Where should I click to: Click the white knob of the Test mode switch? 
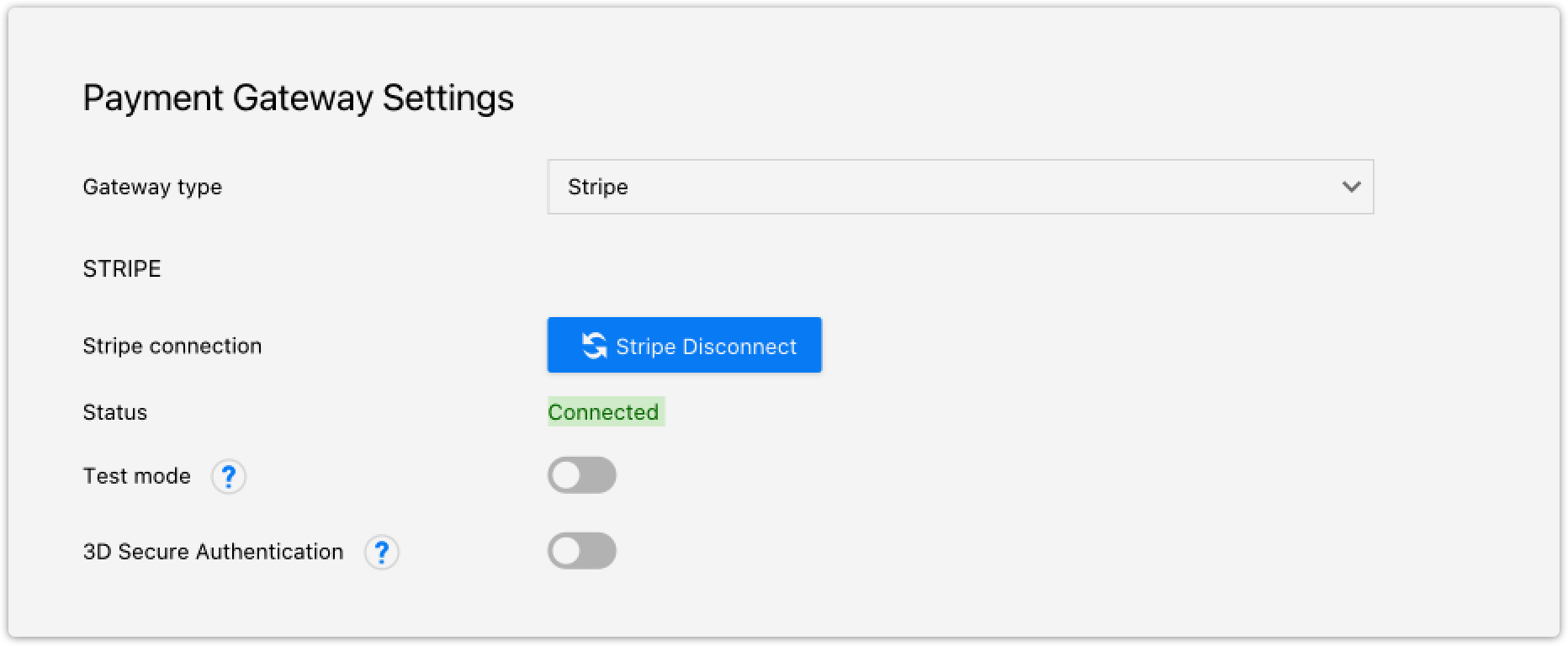tap(567, 475)
